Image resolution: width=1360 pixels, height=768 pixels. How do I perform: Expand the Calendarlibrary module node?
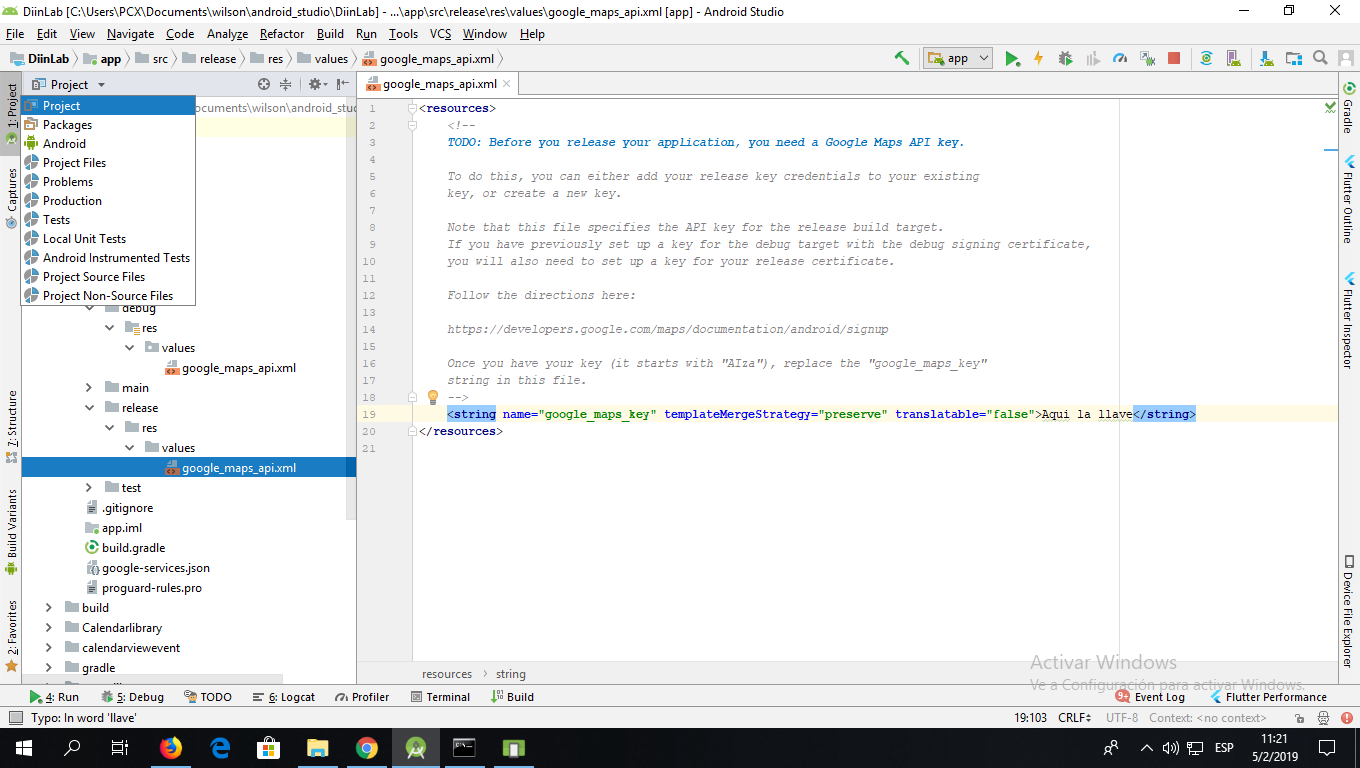pos(49,628)
